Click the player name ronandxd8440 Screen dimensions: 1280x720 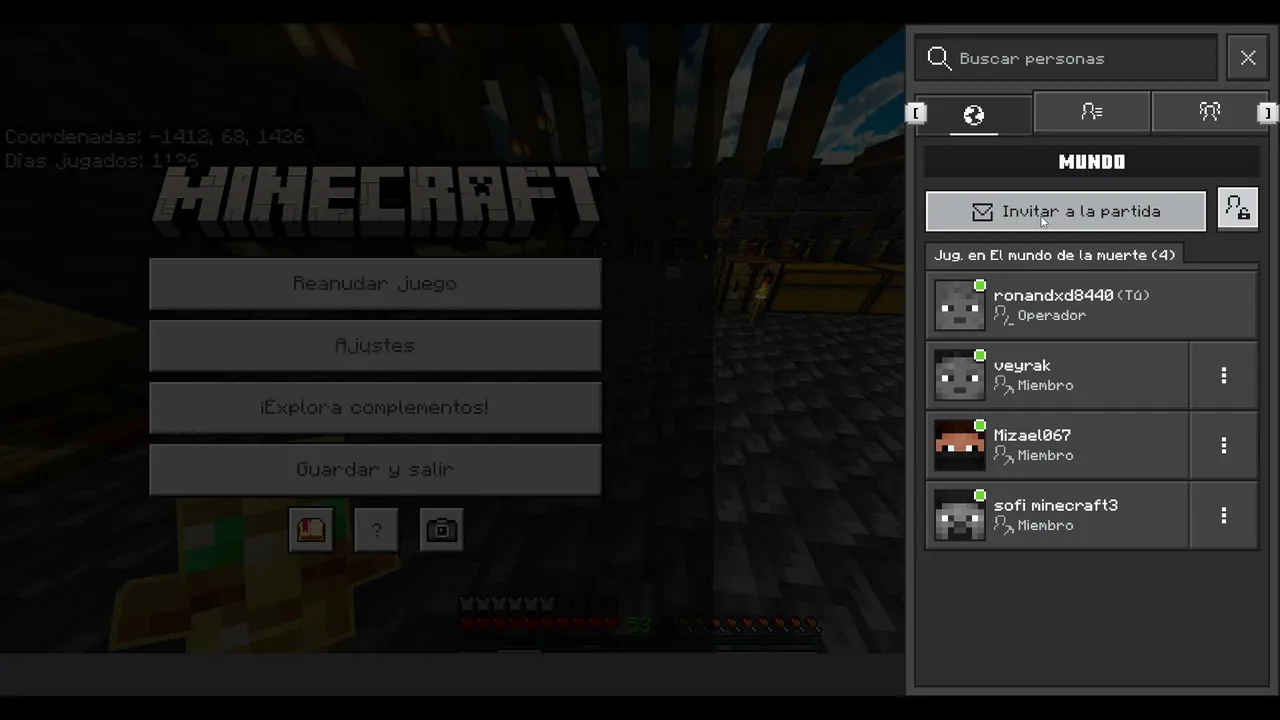pos(1053,295)
